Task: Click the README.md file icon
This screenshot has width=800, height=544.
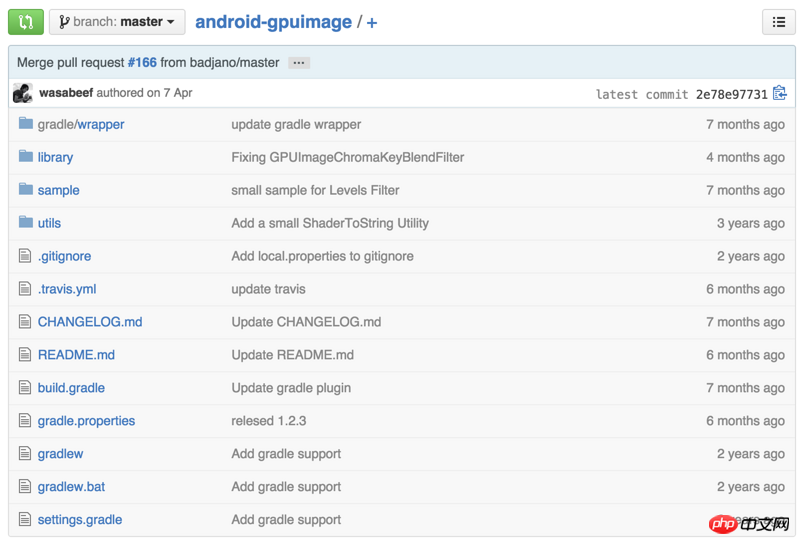Action: (x=26, y=355)
